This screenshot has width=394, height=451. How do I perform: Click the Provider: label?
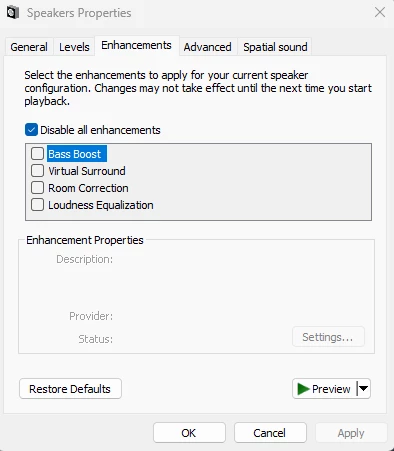pos(91,316)
